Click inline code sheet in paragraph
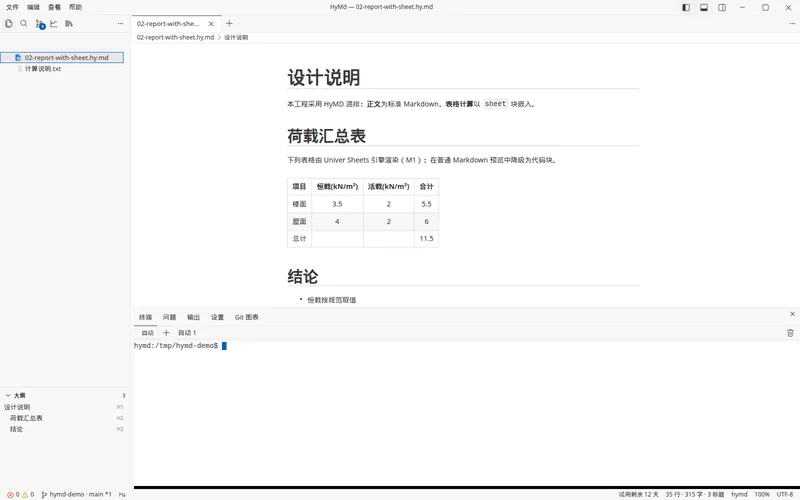 (x=495, y=104)
